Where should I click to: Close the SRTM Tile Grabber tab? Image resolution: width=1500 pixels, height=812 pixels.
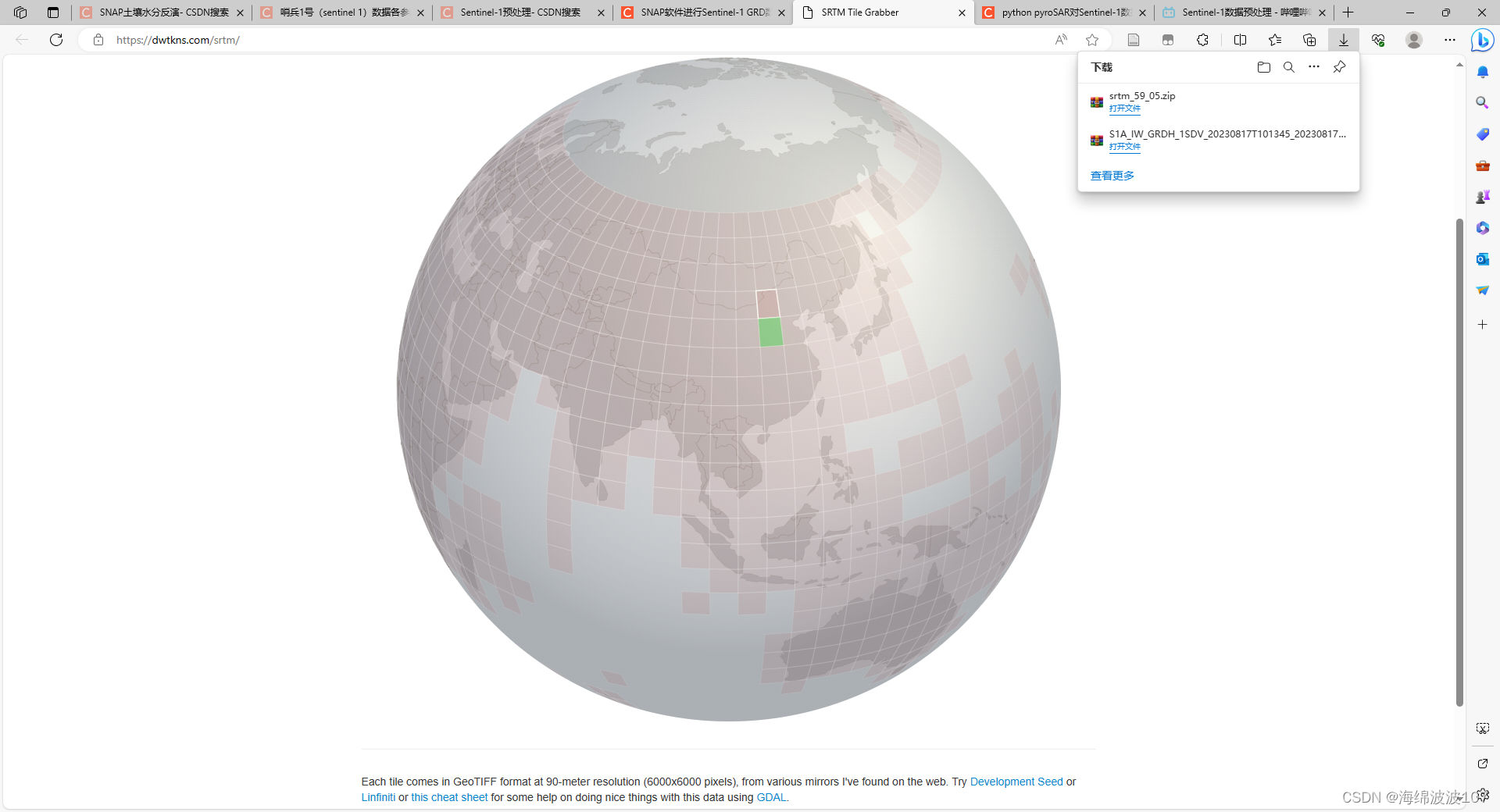click(962, 12)
